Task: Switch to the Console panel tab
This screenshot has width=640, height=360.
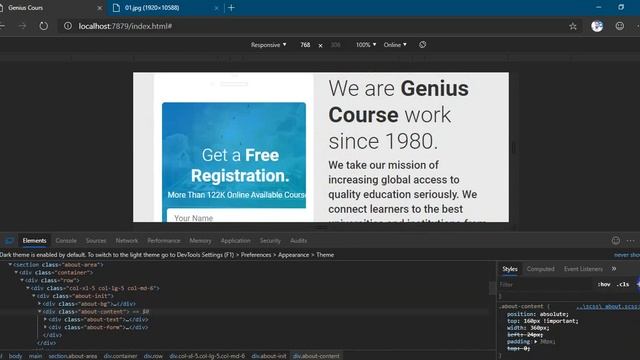Action: coord(66,241)
